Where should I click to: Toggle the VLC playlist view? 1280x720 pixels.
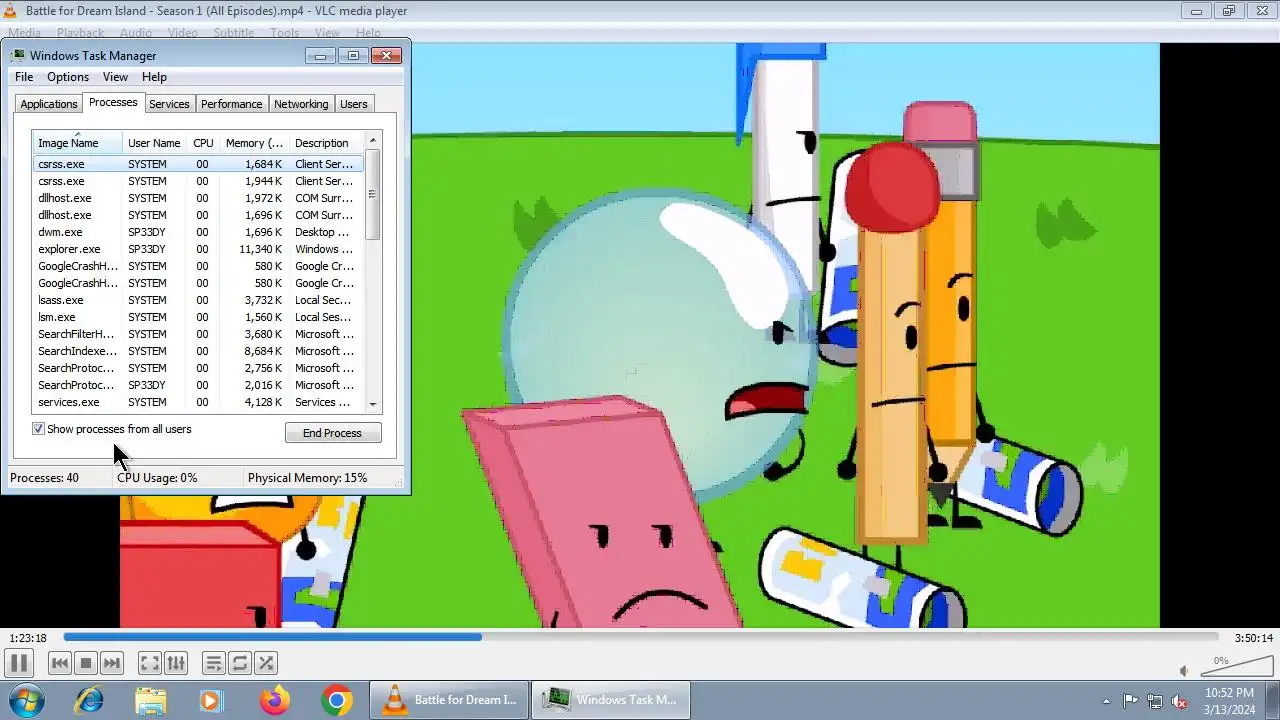tap(213, 663)
